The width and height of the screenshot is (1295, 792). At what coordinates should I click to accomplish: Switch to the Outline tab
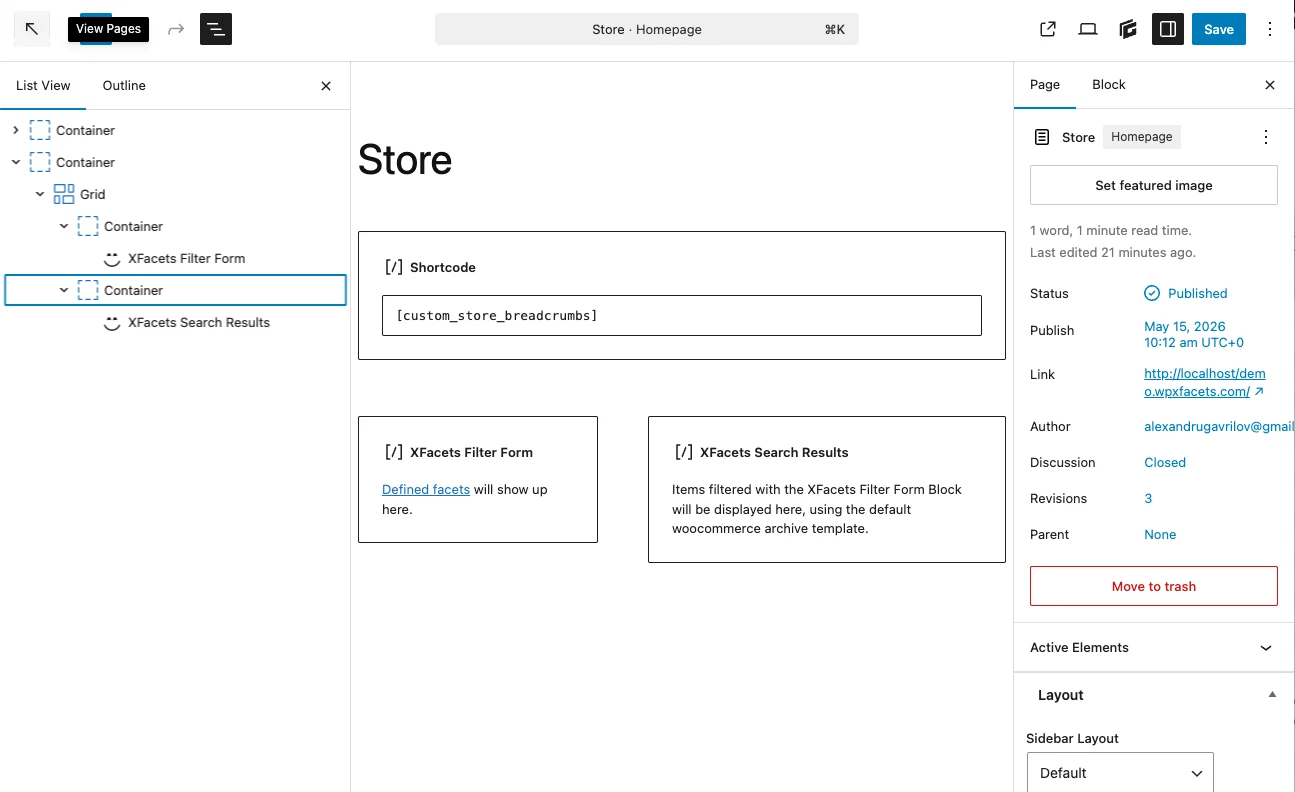[124, 85]
